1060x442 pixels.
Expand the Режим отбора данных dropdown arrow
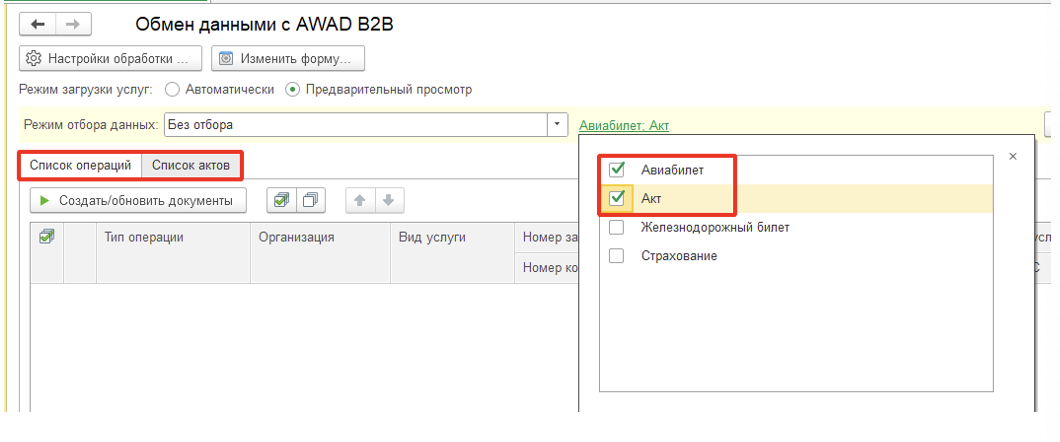pyautogui.click(x=557, y=125)
